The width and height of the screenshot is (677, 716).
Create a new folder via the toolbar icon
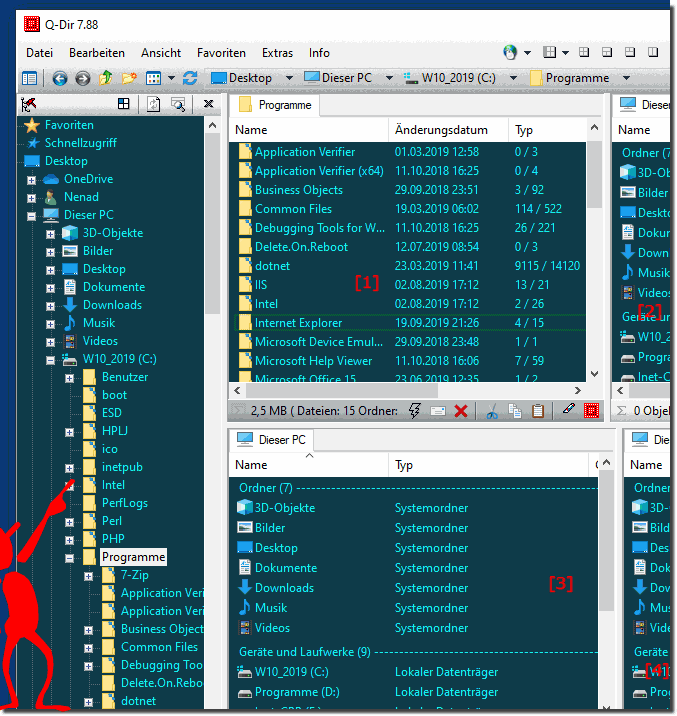129,79
